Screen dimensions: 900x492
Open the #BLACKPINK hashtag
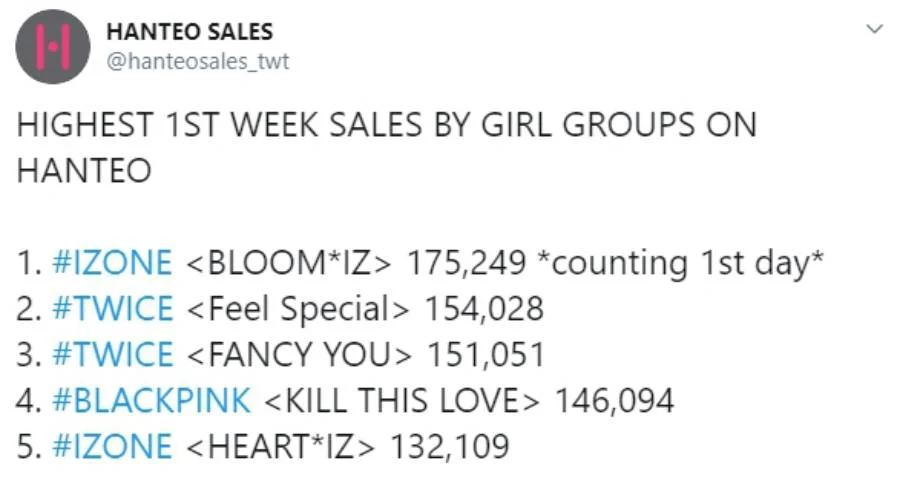coord(152,400)
